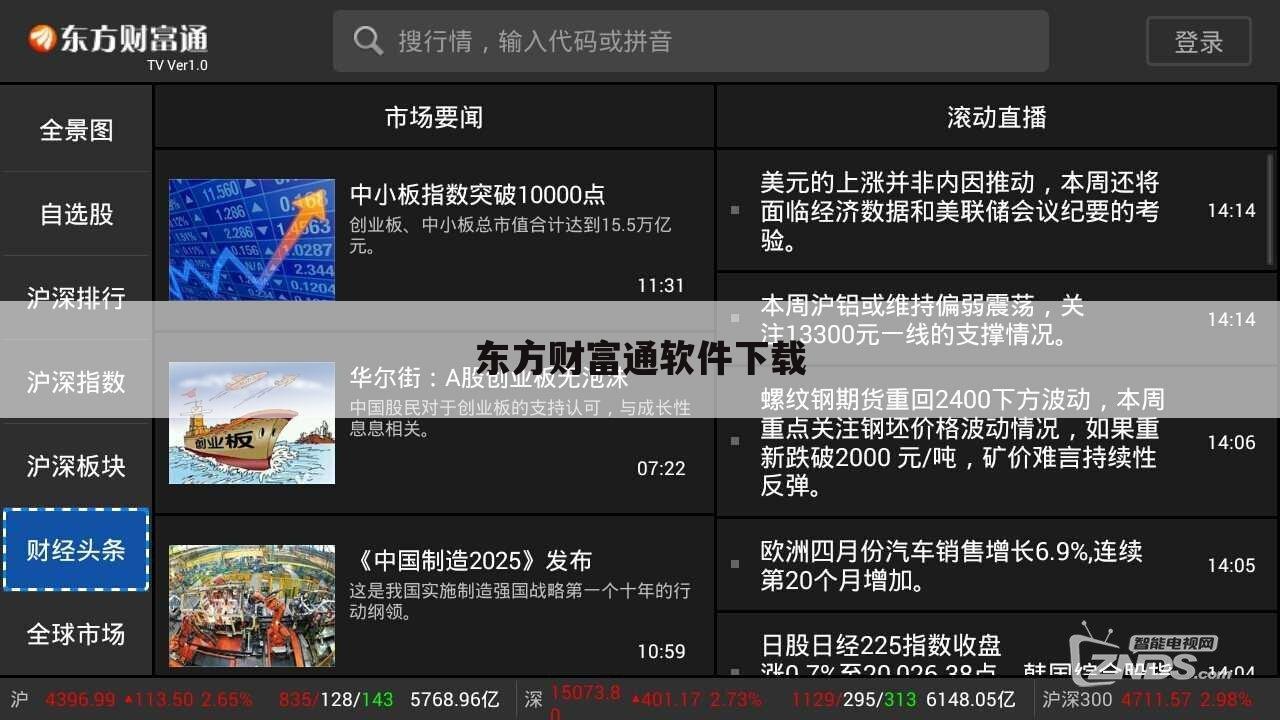Click the 登录 login button
This screenshot has width=1280, height=720.
[x=1198, y=42]
